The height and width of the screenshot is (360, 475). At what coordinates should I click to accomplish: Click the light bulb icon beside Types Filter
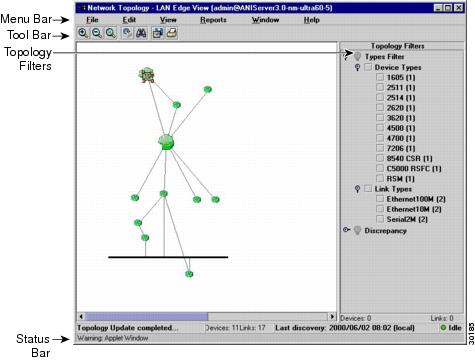[357, 57]
